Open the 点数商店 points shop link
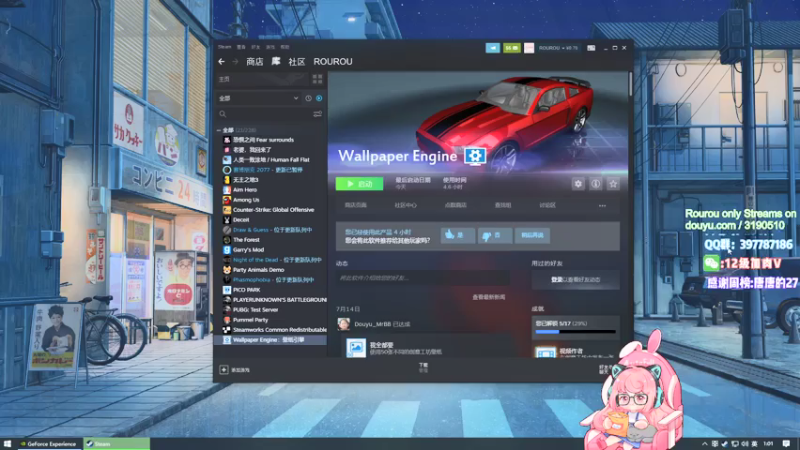This screenshot has height=450, width=800. point(455,205)
